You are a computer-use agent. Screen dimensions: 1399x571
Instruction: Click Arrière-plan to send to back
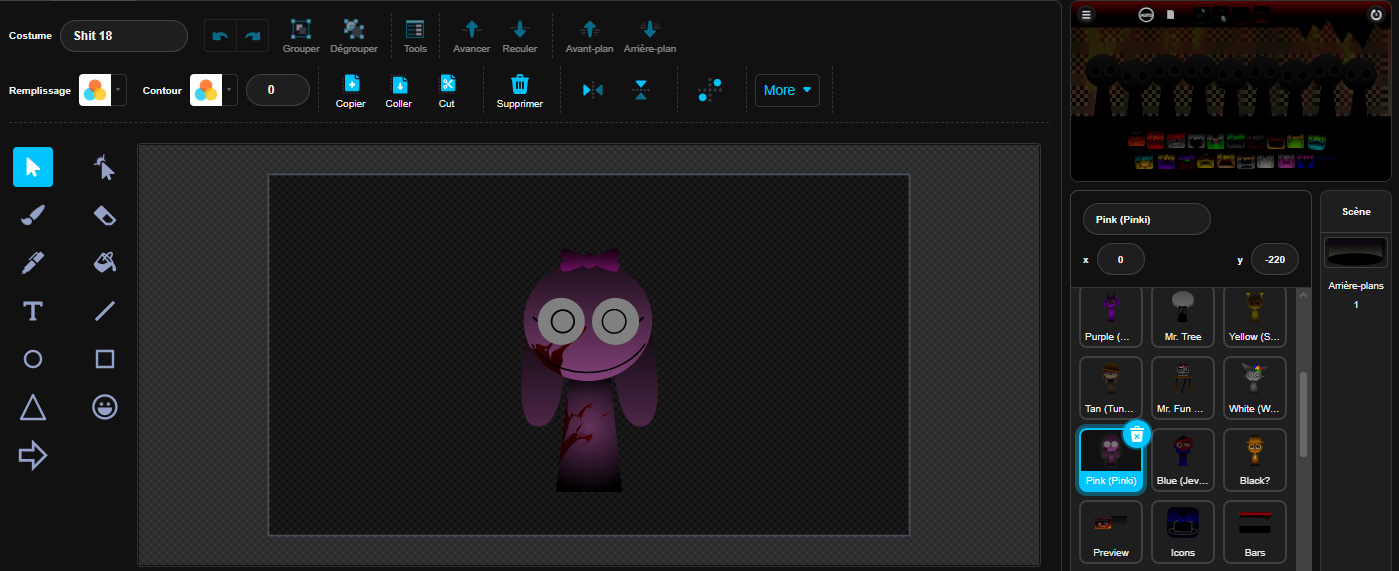pos(650,36)
